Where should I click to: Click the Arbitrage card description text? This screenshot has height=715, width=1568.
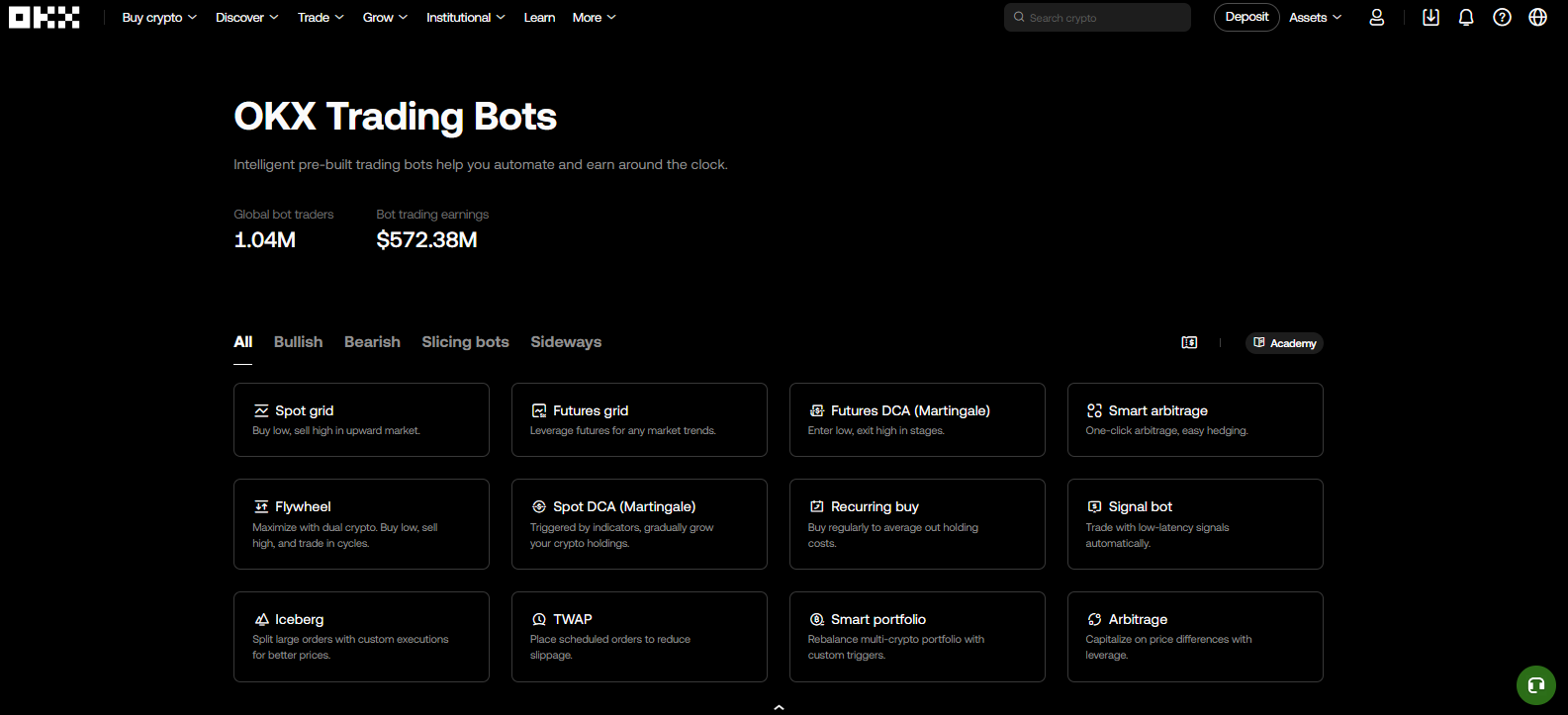1168,647
